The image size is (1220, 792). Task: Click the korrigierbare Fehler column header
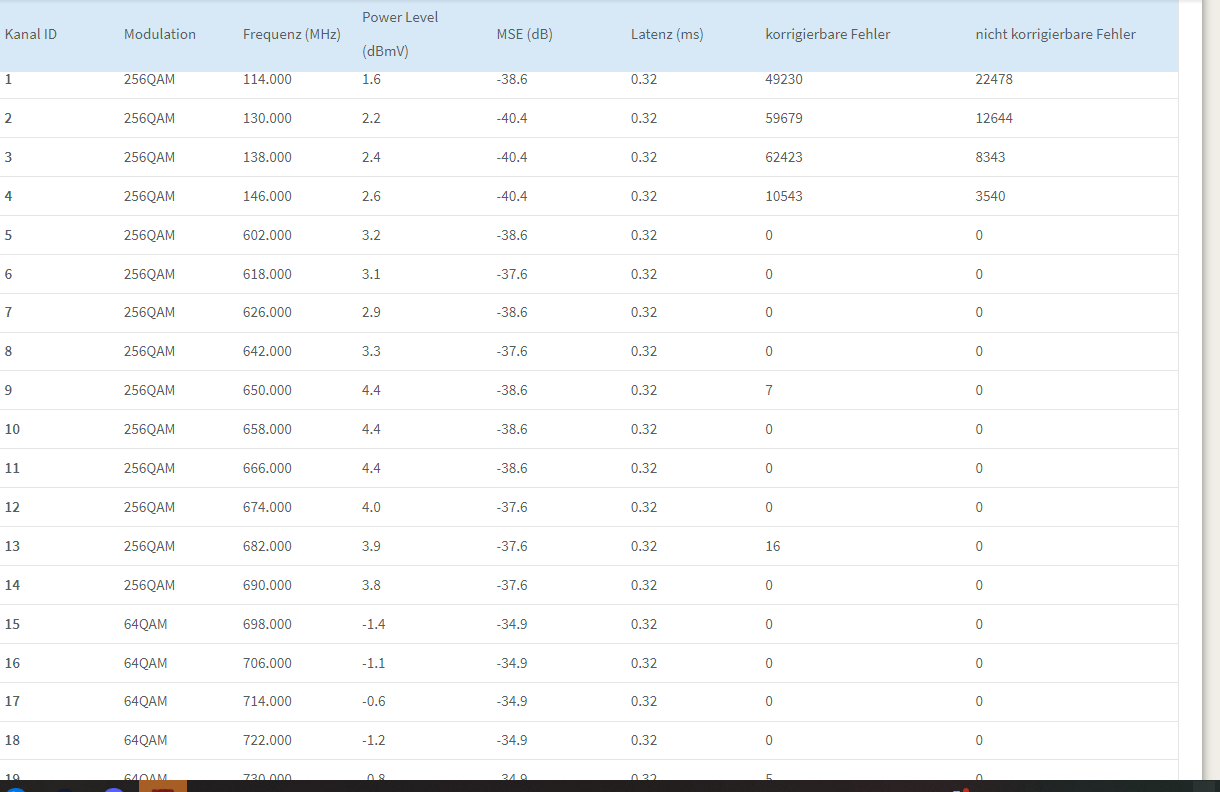click(828, 34)
